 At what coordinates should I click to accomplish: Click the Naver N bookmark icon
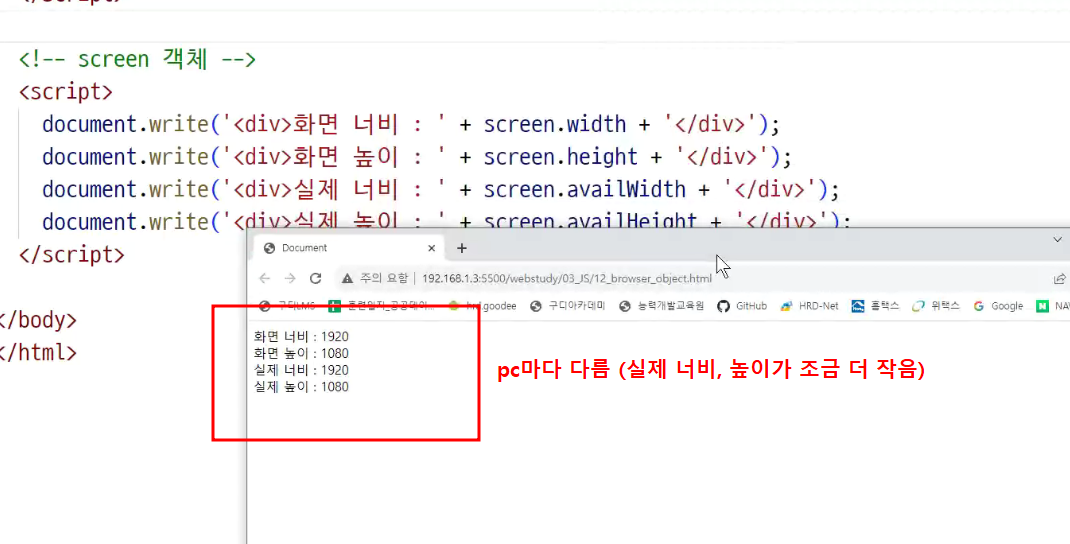click(1042, 306)
